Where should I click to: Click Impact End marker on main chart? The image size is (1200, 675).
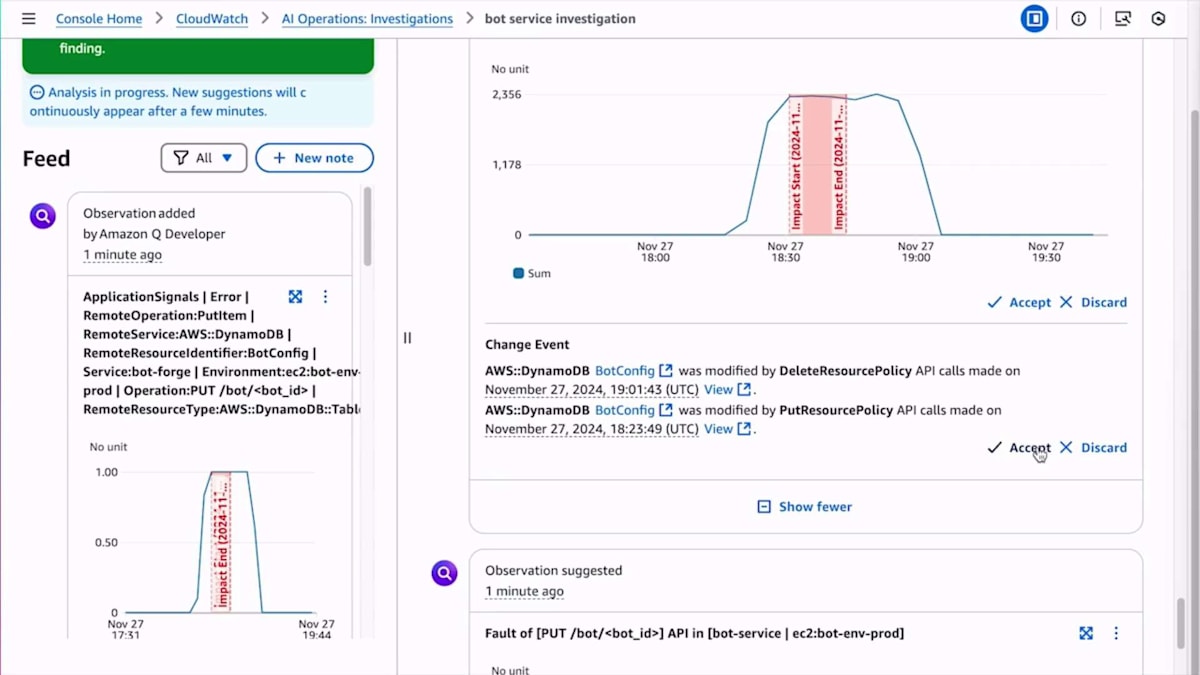pyautogui.click(x=839, y=165)
